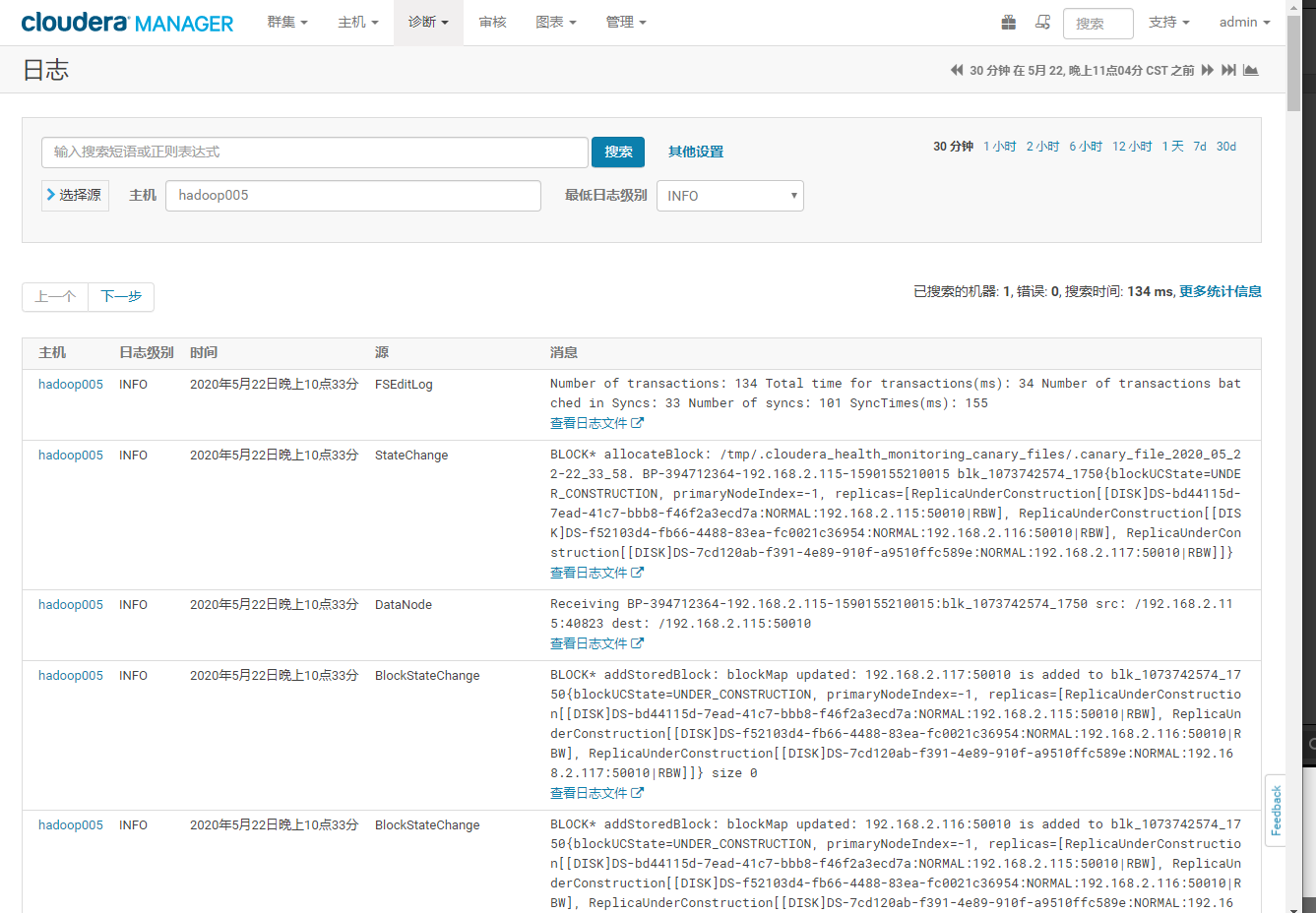Image resolution: width=1316 pixels, height=913 pixels.
Task: Click the time range text 30 分钟 在 5月 22
Action: click(x=1082, y=70)
